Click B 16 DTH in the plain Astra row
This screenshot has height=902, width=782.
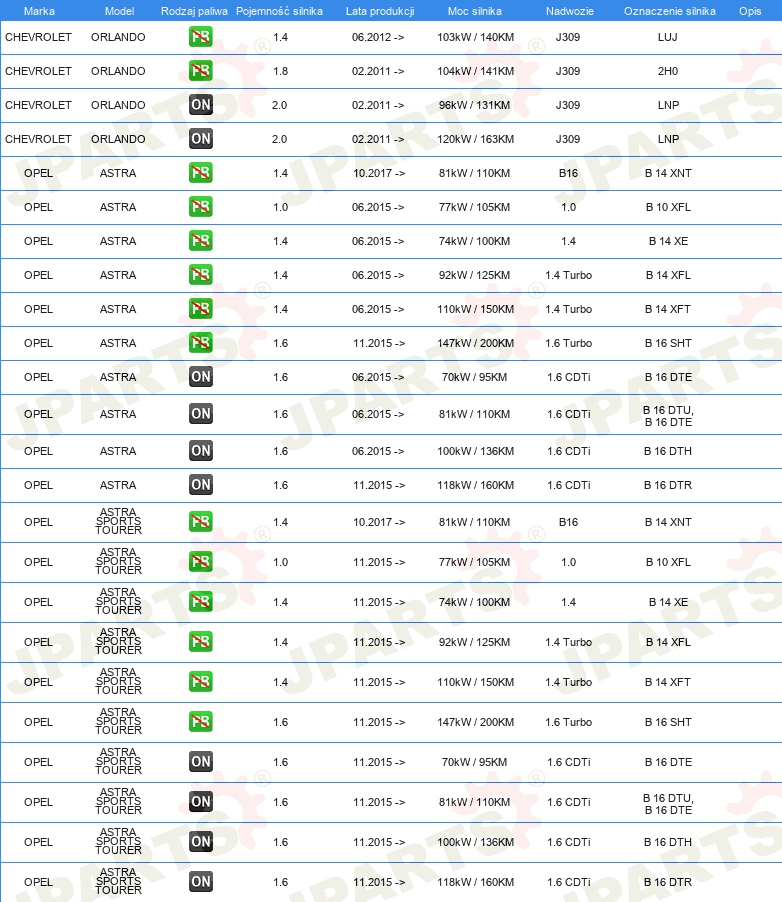point(667,450)
